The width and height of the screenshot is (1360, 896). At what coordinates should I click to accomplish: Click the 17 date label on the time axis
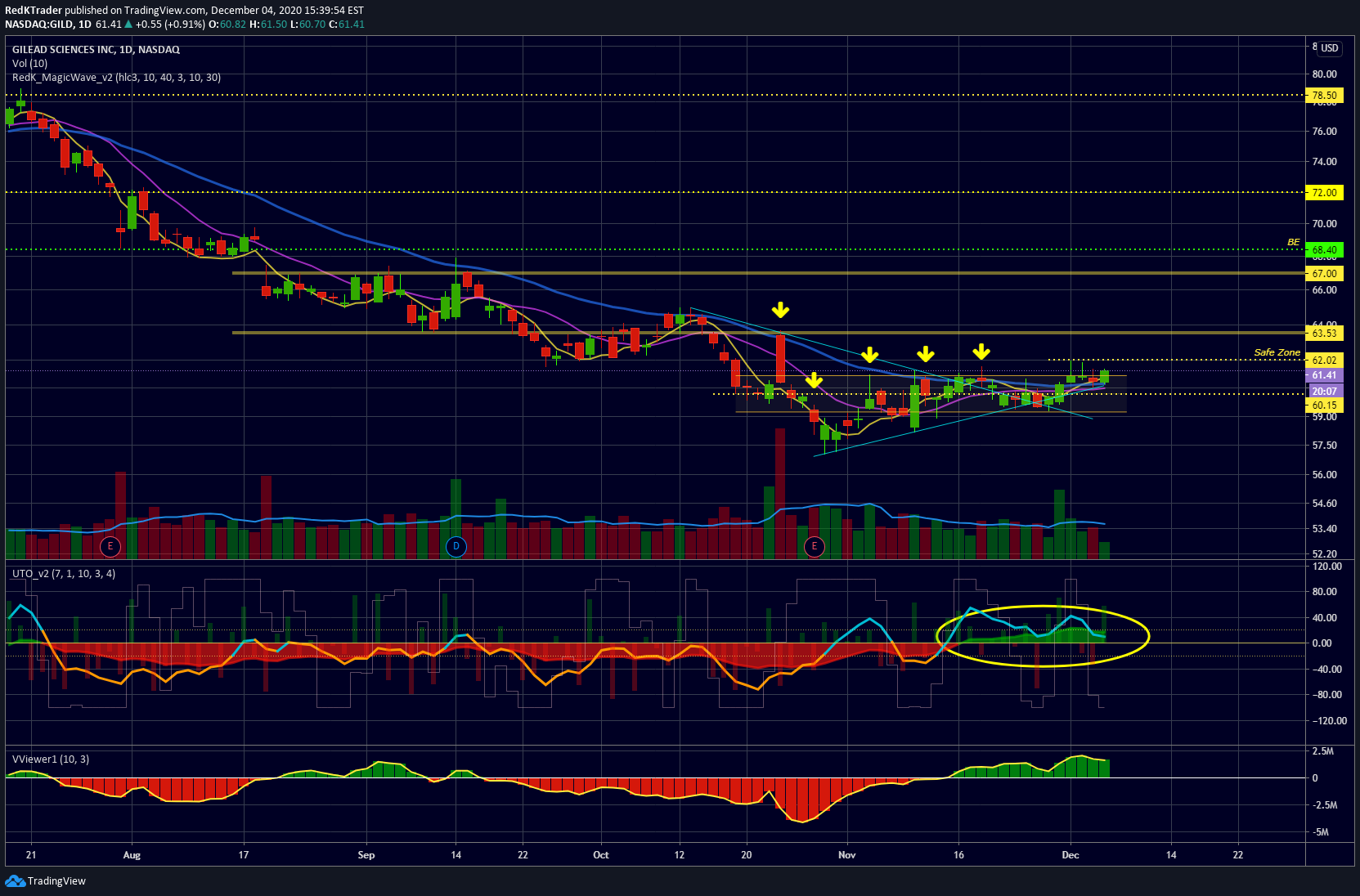(x=244, y=855)
